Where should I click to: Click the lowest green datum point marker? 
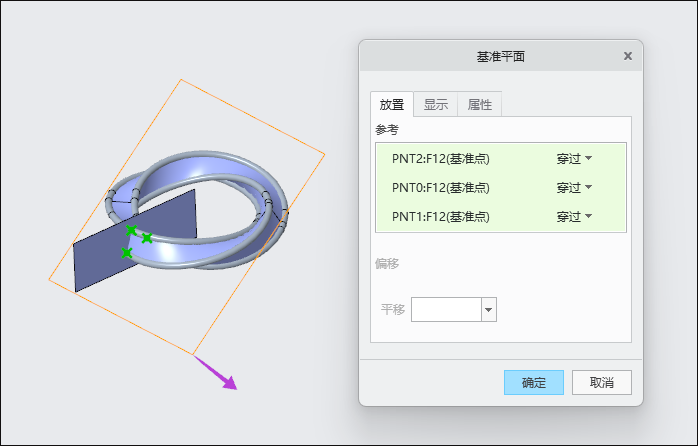point(126,253)
